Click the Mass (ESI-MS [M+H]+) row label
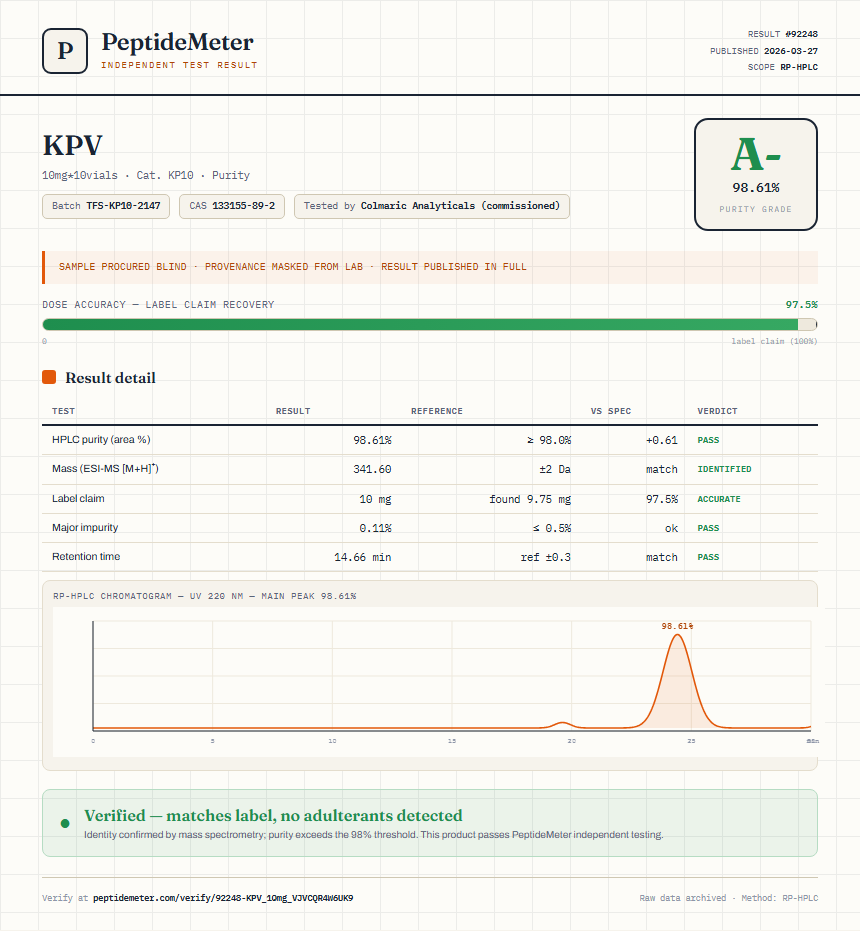This screenshot has height=931, width=860. 105,468
